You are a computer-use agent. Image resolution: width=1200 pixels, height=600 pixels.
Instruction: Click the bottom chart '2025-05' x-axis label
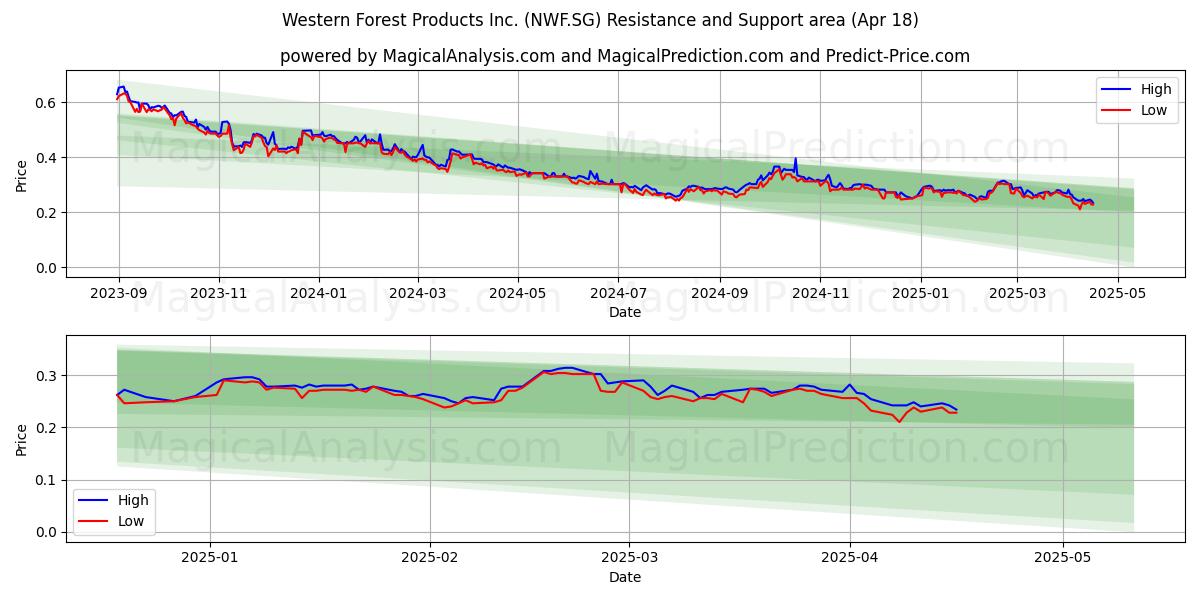(x=1063, y=558)
